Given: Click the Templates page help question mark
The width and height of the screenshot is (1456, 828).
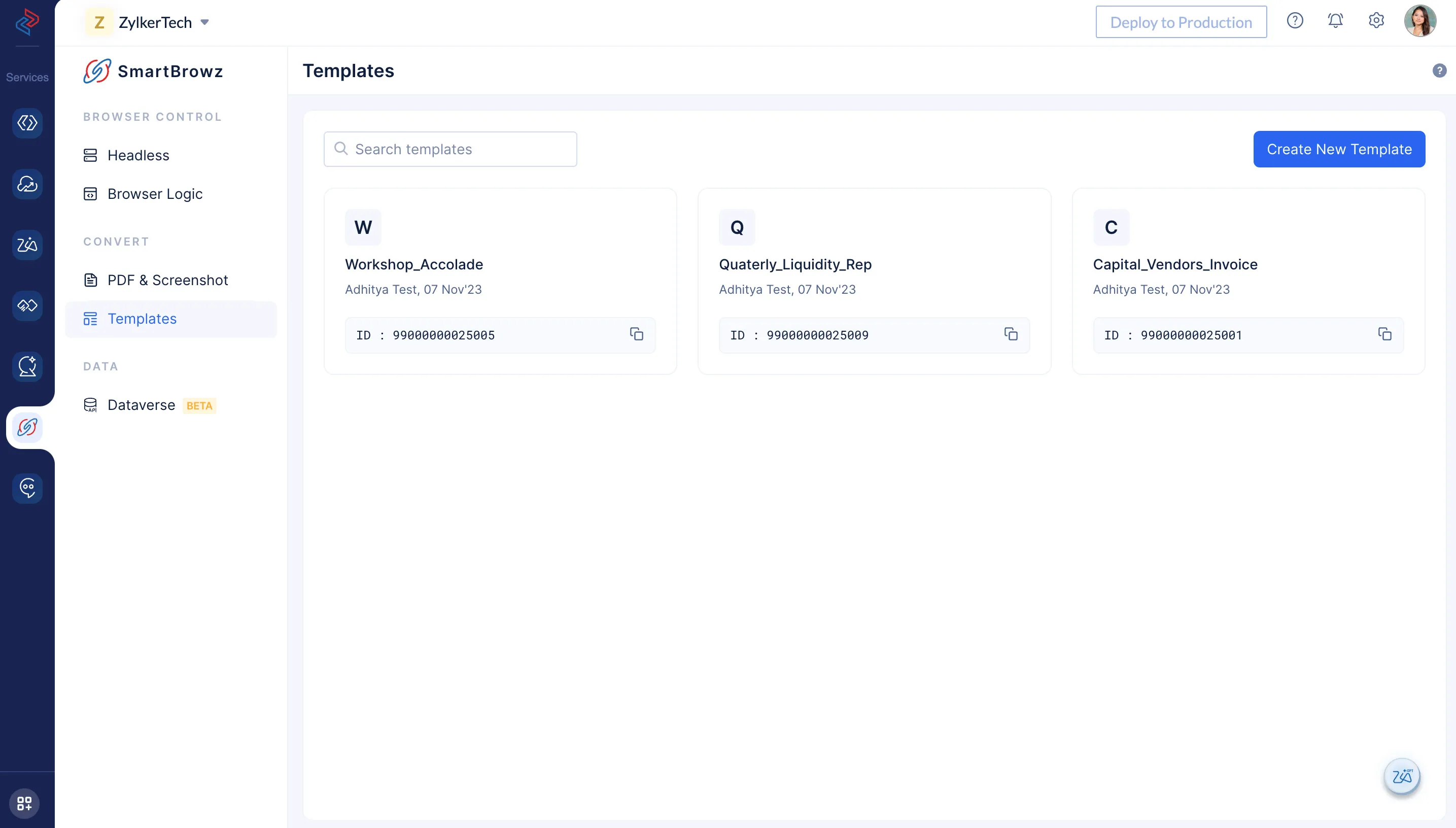Looking at the screenshot, I should pyautogui.click(x=1439, y=71).
